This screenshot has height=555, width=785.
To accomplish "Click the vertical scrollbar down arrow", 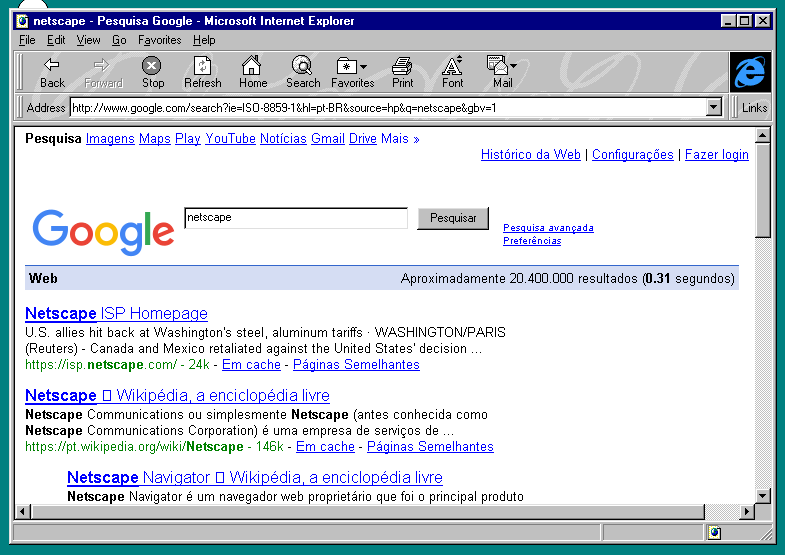I will (763, 495).
